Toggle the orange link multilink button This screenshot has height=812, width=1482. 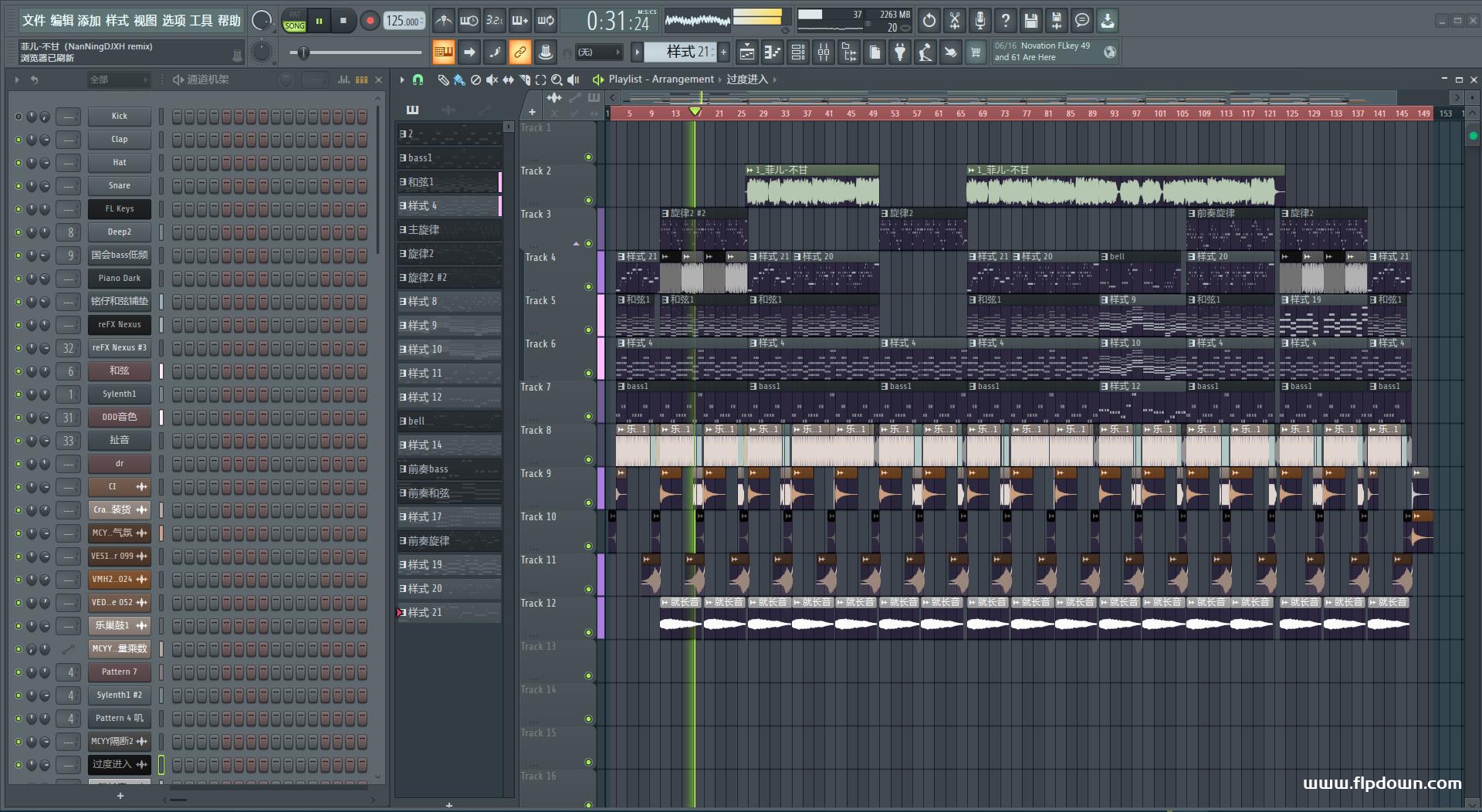519,52
